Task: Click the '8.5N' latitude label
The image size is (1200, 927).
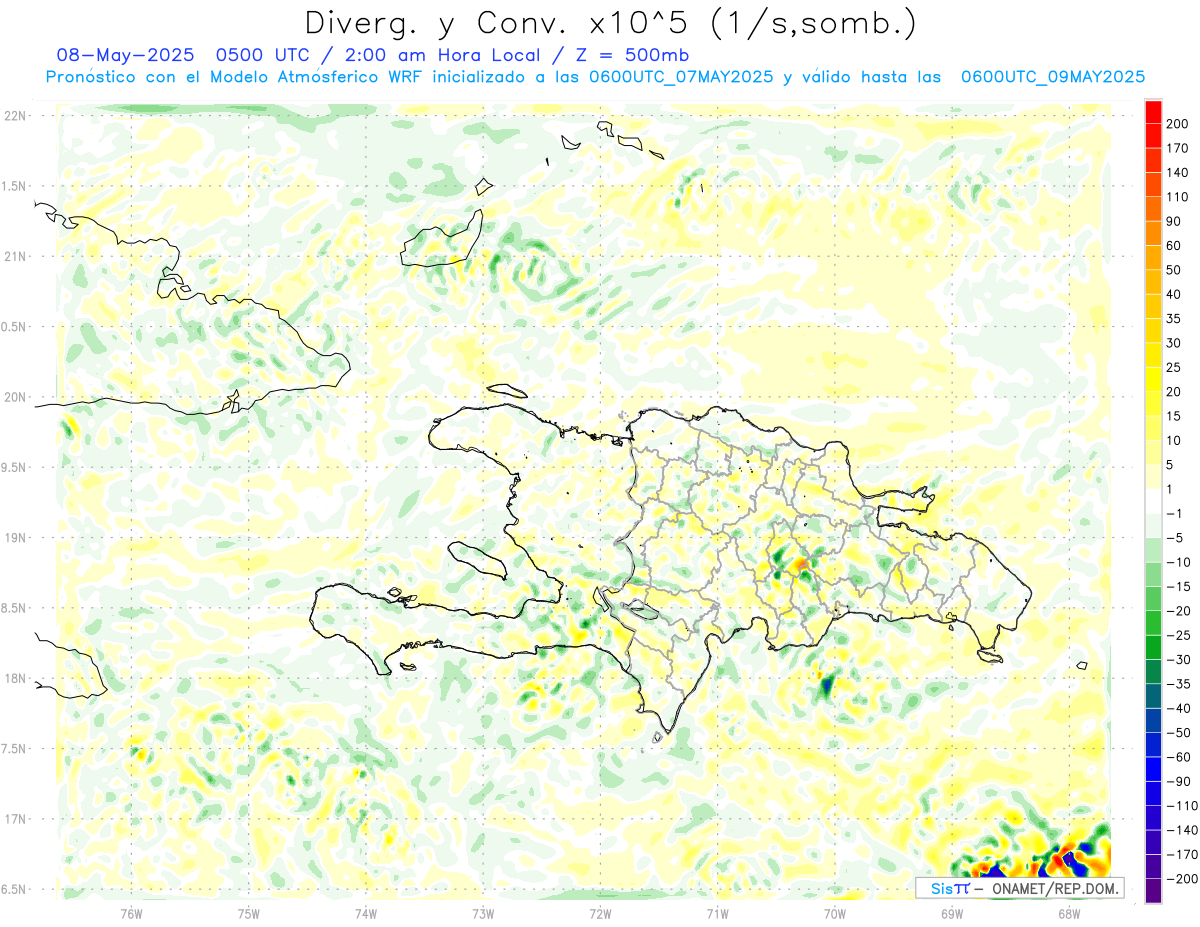Action: [15, 609]
